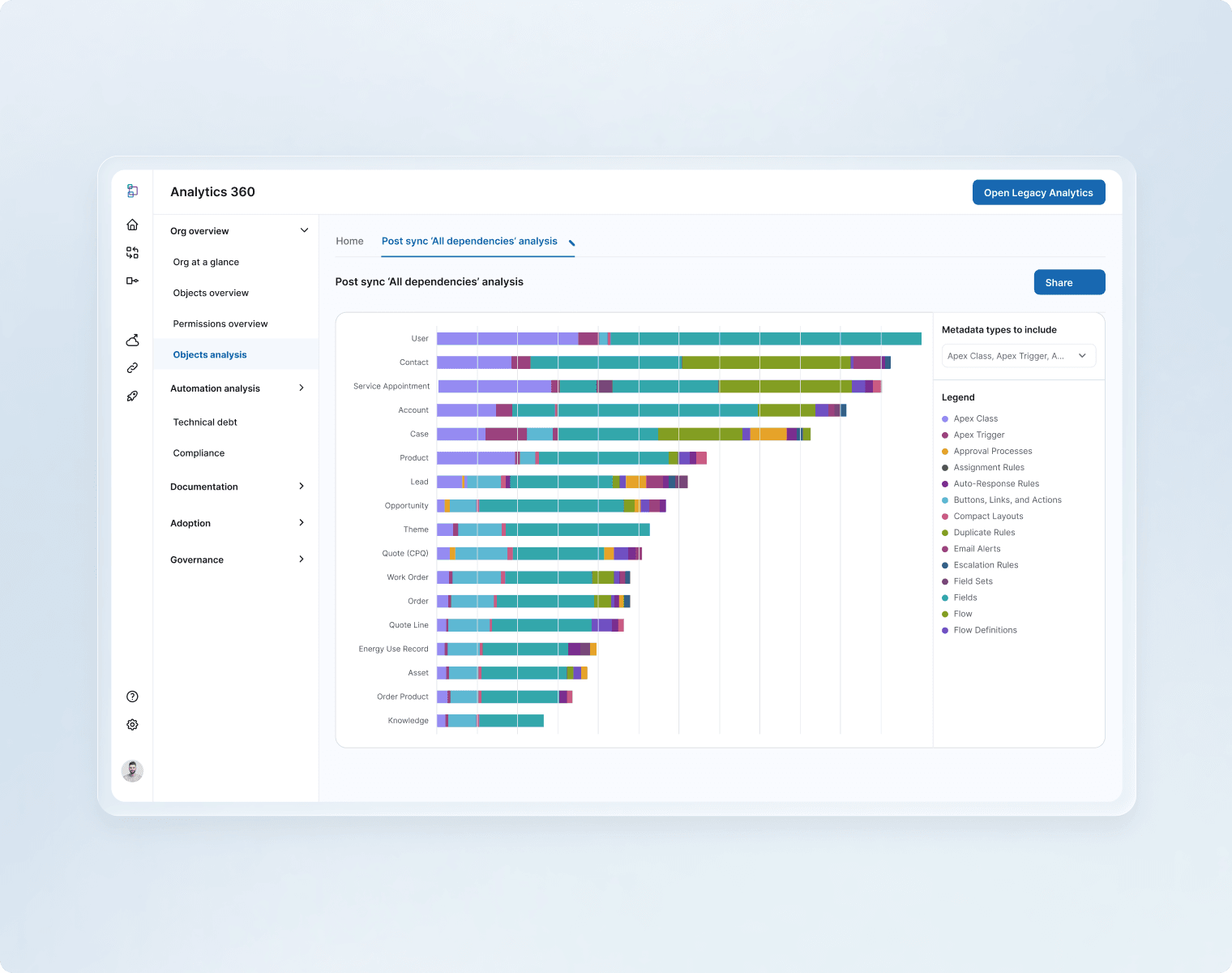Switch to the Home tab

349,241
